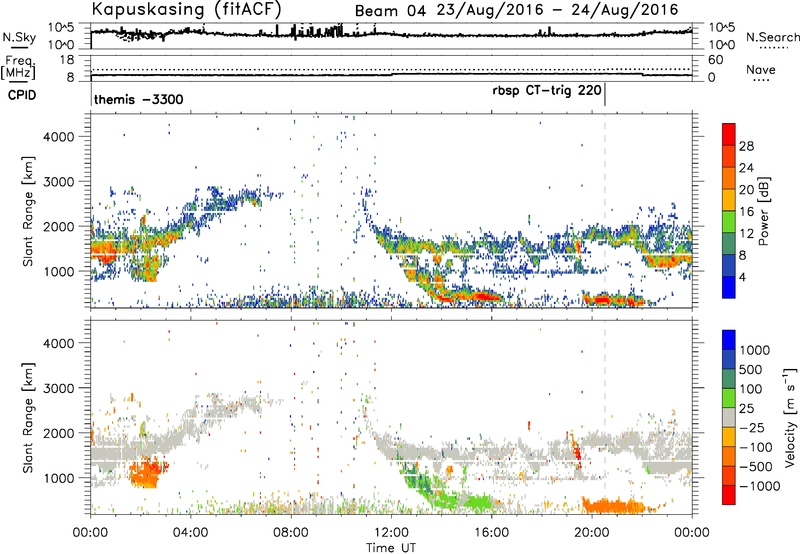Viewport: 800px width, 554px height.
Task: Click the 'Nave' legend label
Action: pos(760,70)
